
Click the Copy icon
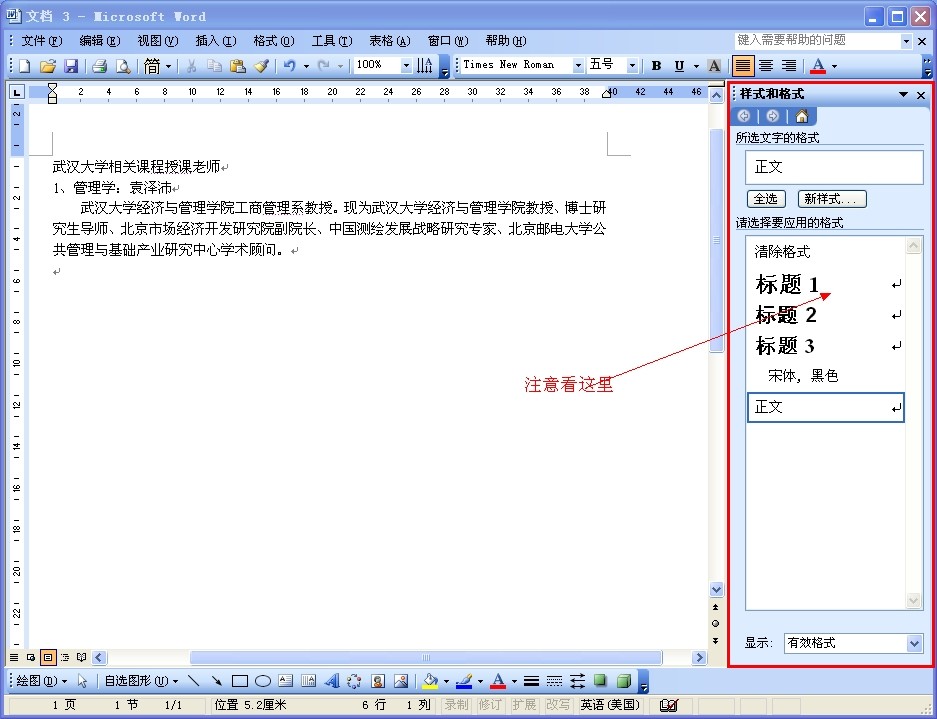coord(214,66)
